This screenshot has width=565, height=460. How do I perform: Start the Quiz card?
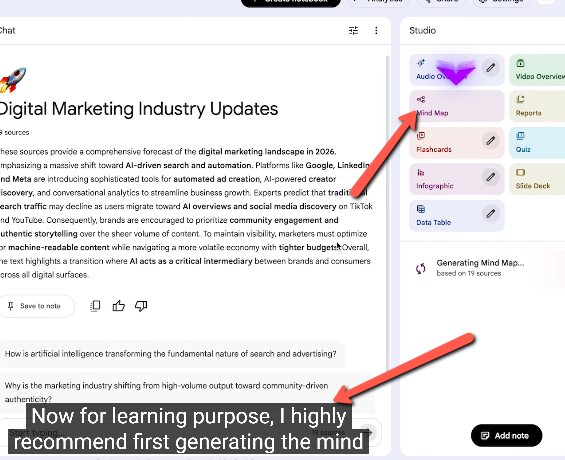537,143
